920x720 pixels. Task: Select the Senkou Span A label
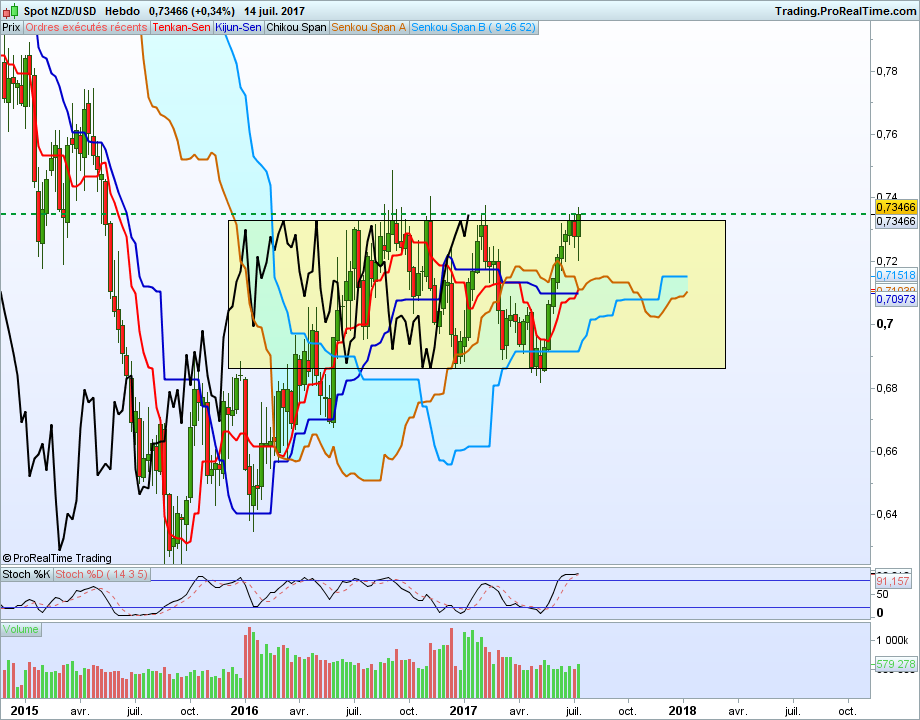(368, 28)
